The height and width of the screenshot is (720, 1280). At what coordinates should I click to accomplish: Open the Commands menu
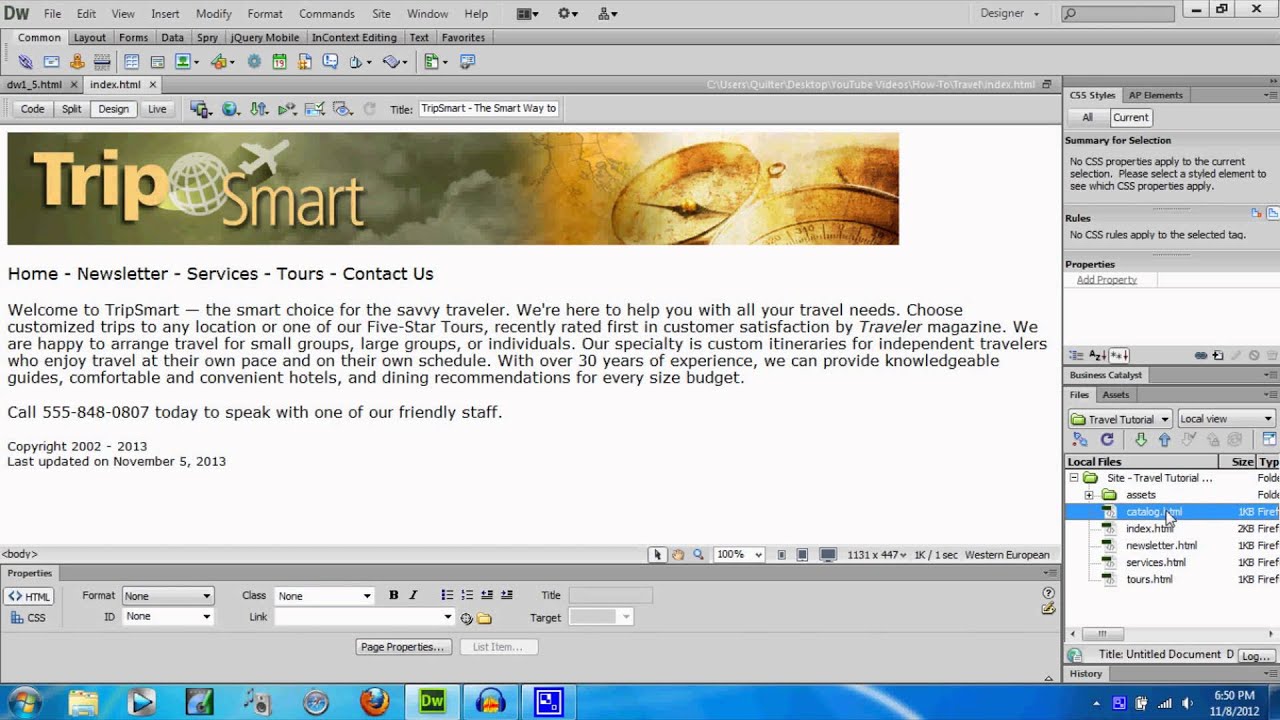[x=327, y=14]
